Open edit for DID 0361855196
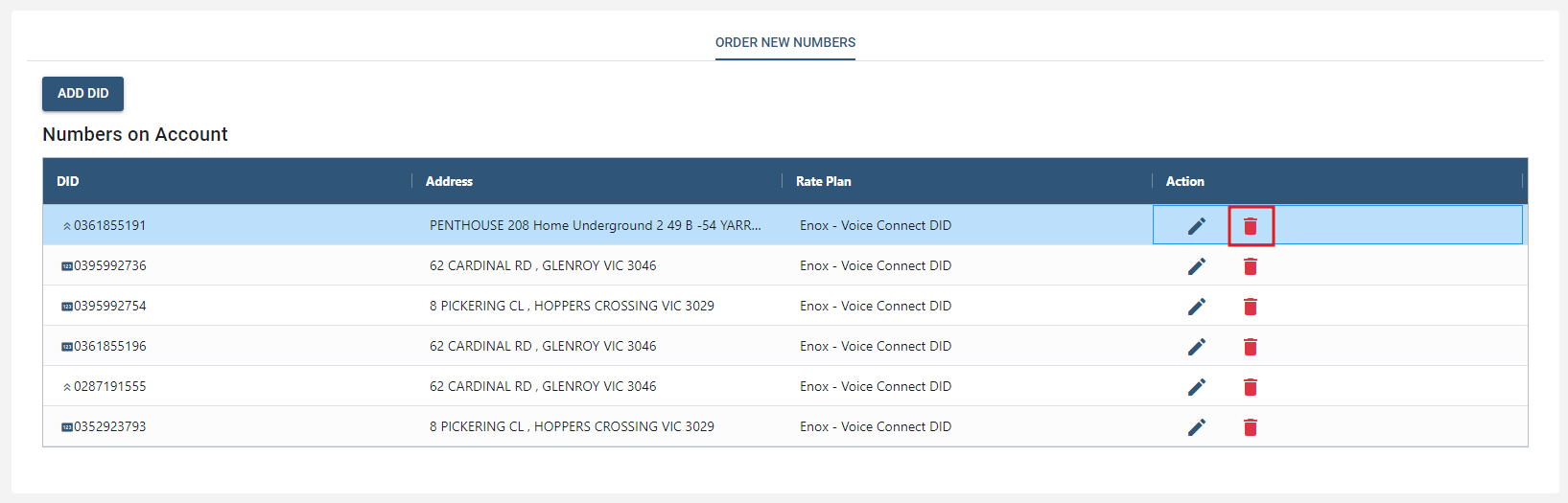The image size is (1568, 503). click(x=1196, y=347)
